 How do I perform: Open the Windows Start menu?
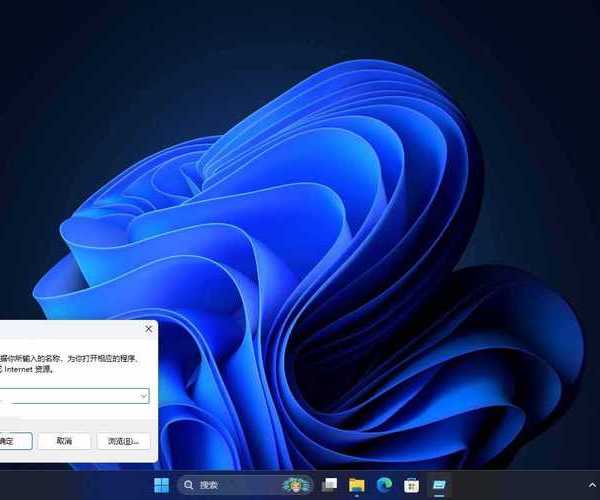pyautogui.click(x=161, y=485)
